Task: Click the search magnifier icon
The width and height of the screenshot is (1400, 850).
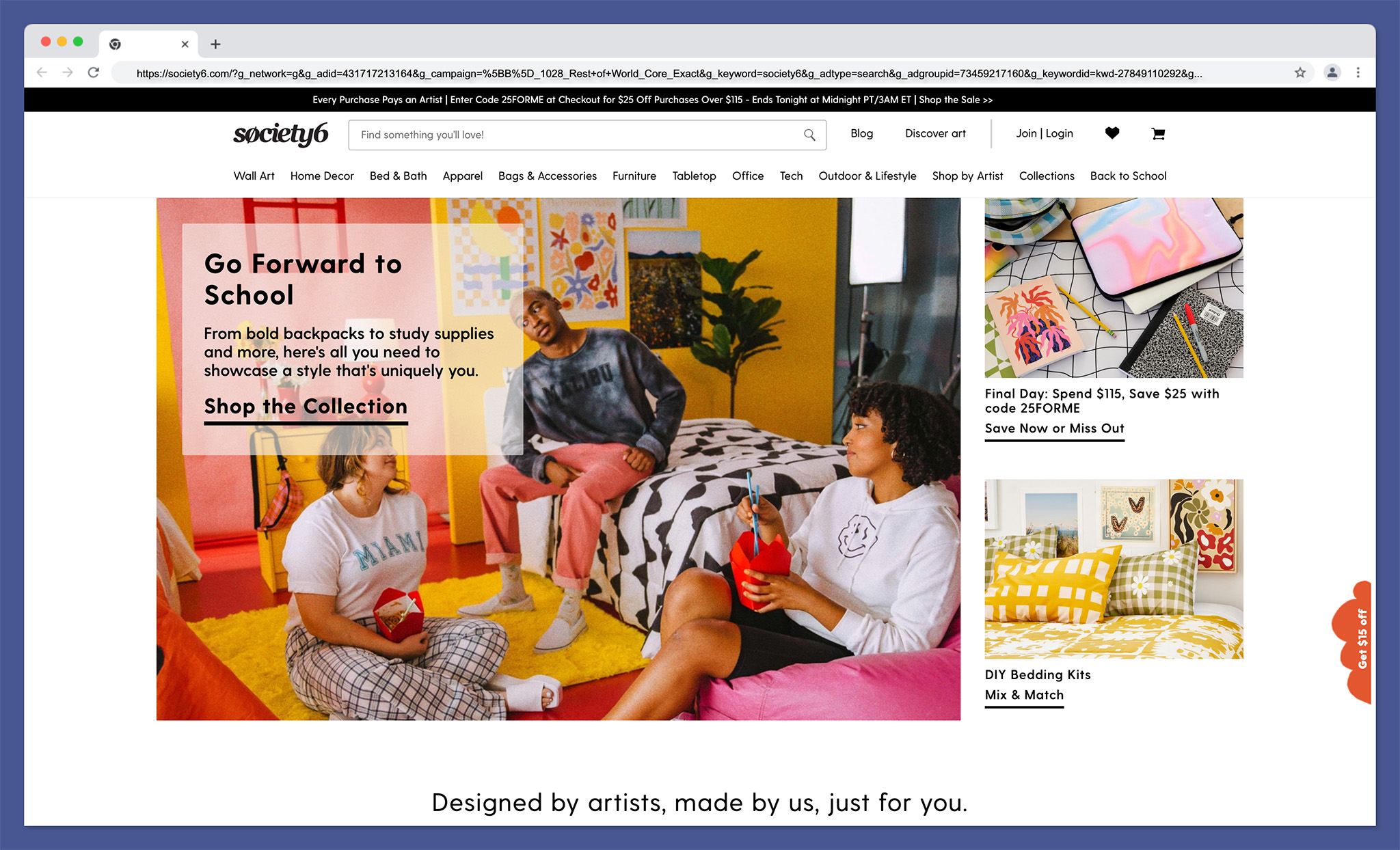Action: pos(809,135)
